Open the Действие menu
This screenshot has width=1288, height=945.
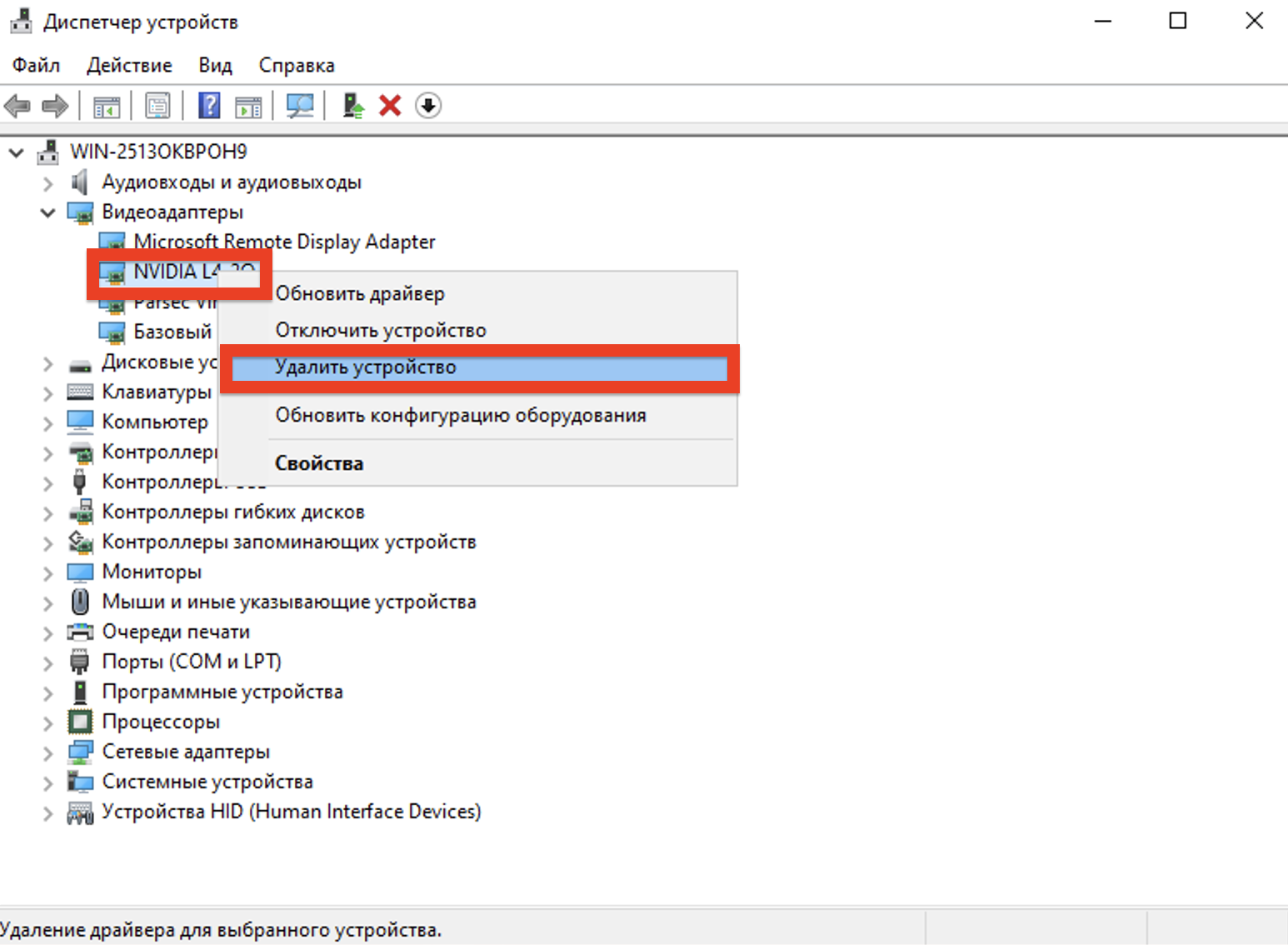tap(129, 65)
